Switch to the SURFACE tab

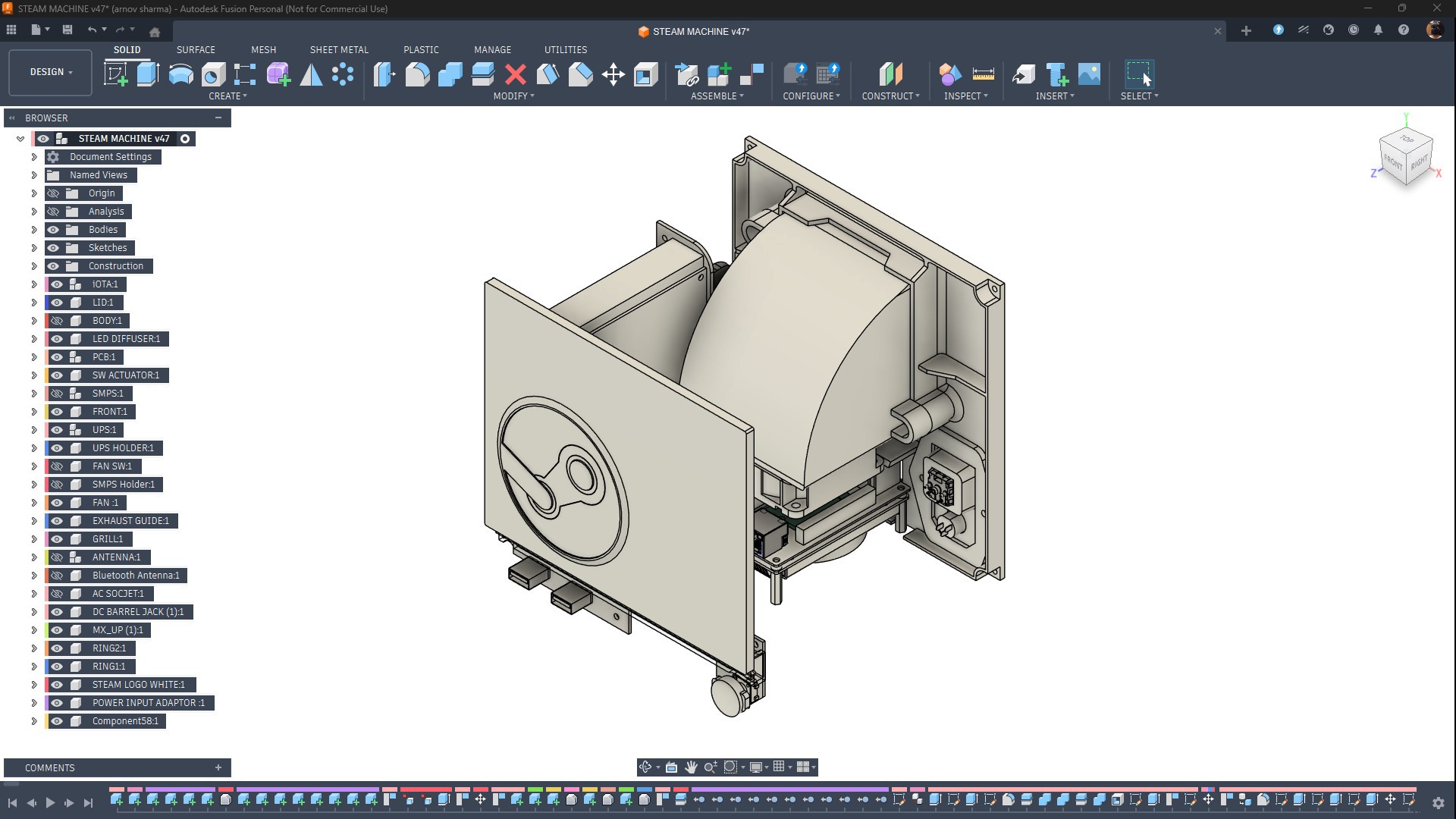point(196,50)
